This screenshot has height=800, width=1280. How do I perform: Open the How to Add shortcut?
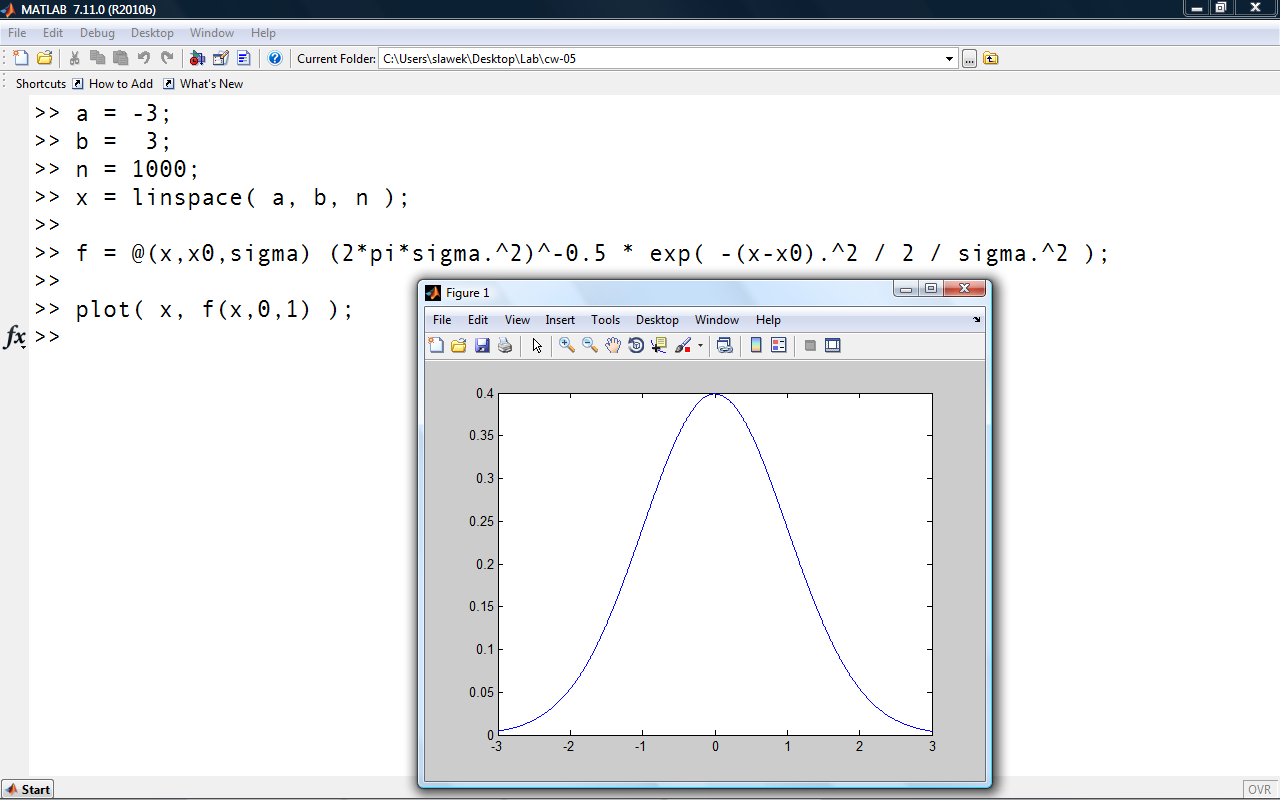tap(112, 84)
